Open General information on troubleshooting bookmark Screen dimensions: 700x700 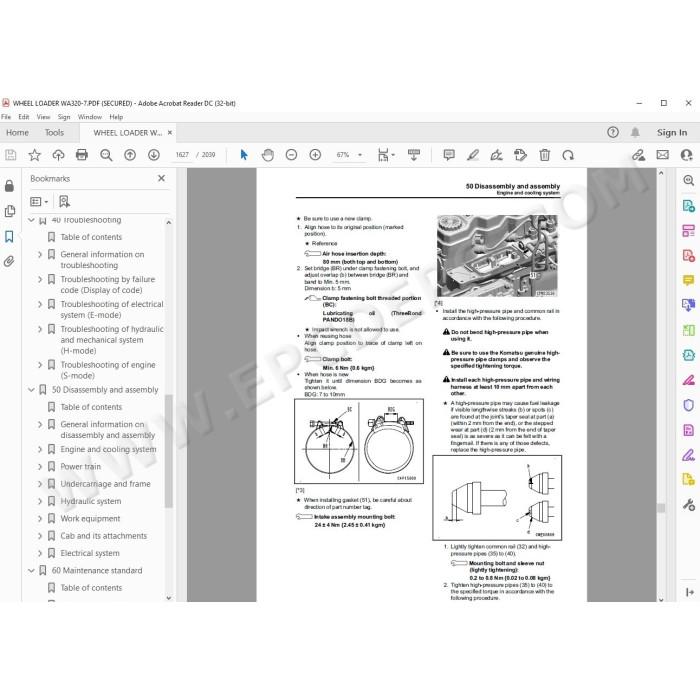[102, 260]
